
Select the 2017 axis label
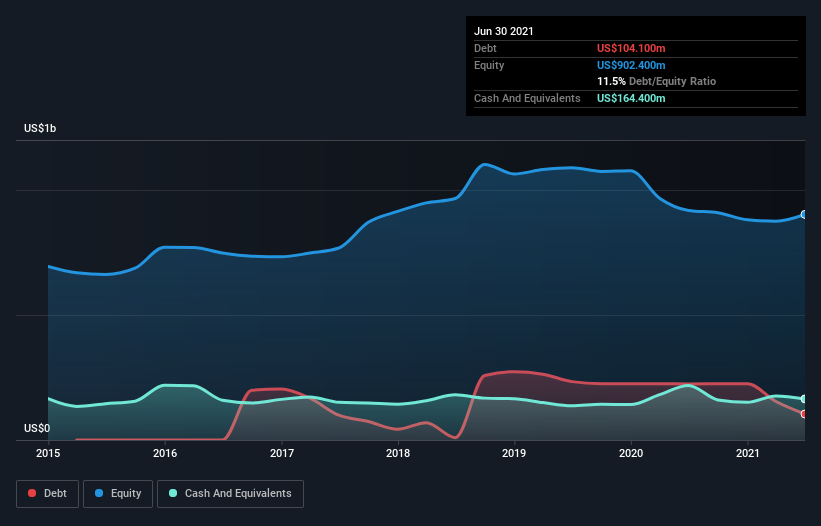[x=282, y=453]
